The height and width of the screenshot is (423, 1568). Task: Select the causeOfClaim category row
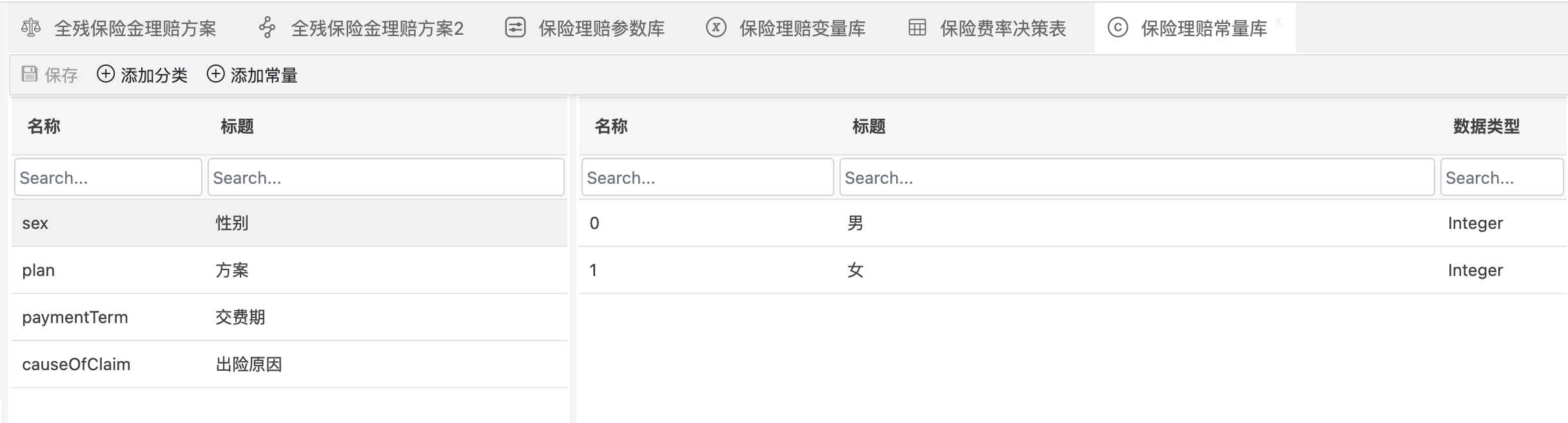point(289,364)
